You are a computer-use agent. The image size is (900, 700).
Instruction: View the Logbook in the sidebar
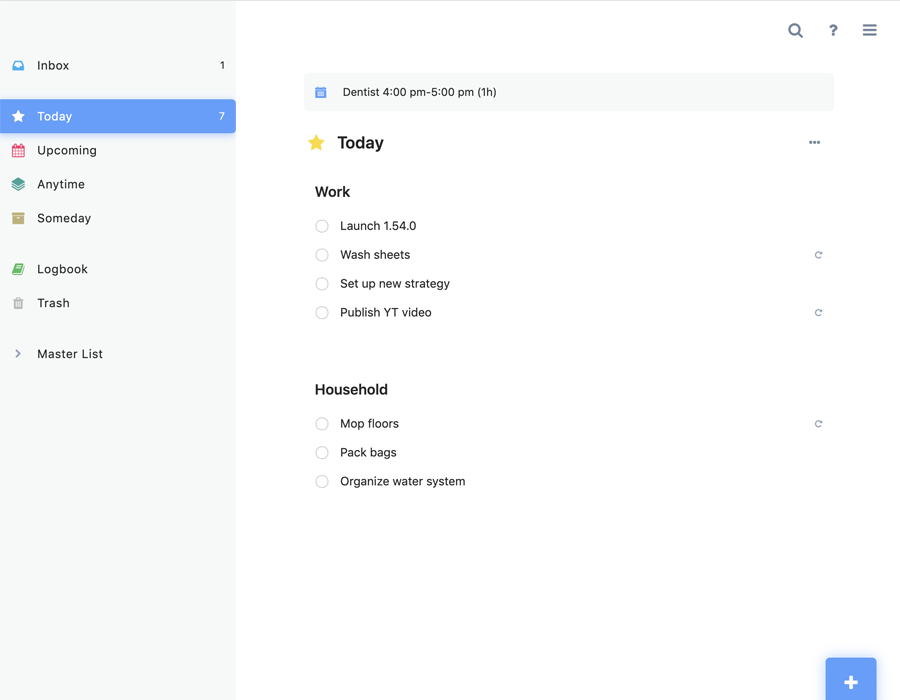pyautogui.click(x=62, y=268)
